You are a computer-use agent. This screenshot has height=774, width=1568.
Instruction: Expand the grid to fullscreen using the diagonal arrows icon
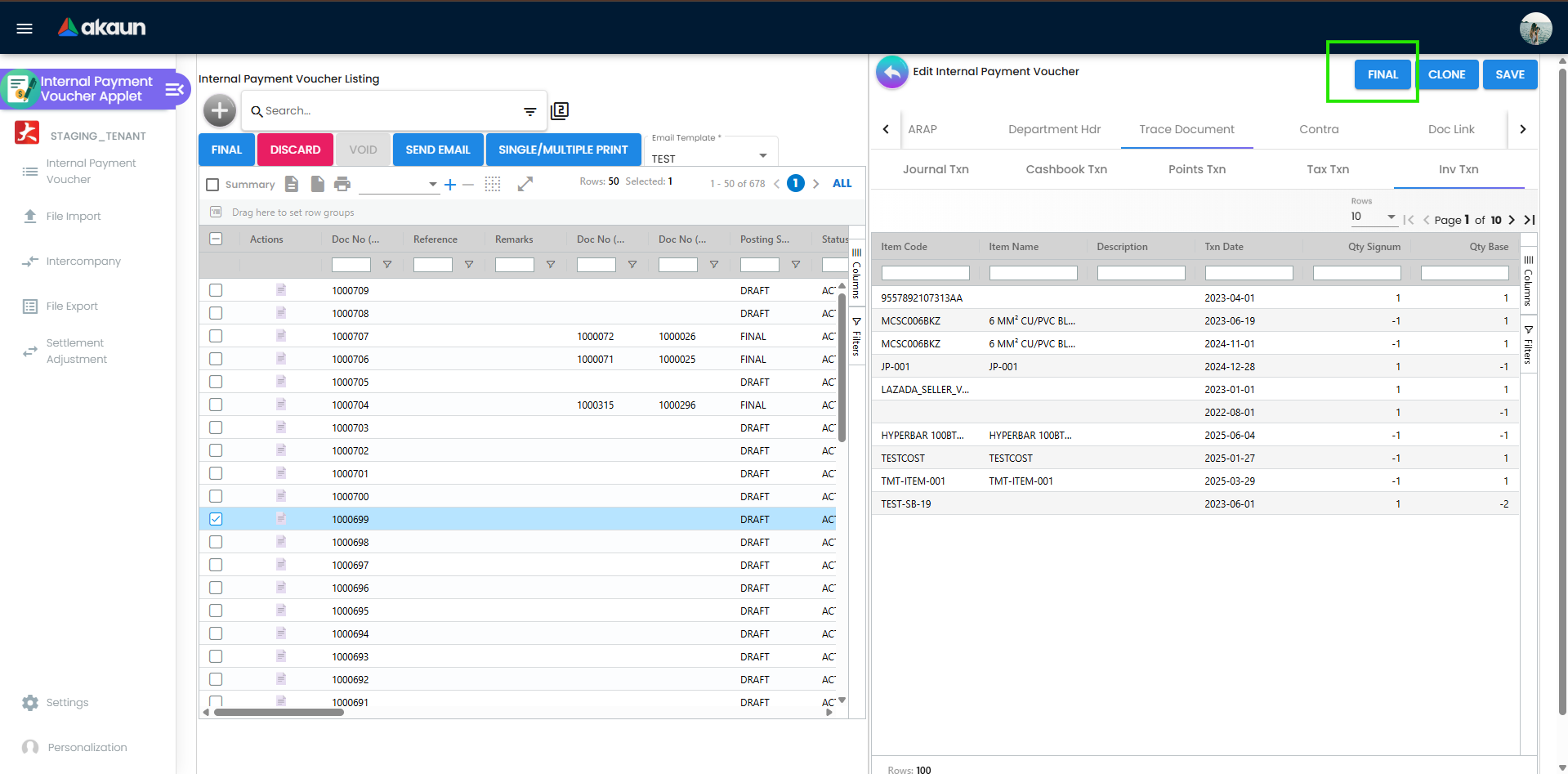[x=525, y=183]
